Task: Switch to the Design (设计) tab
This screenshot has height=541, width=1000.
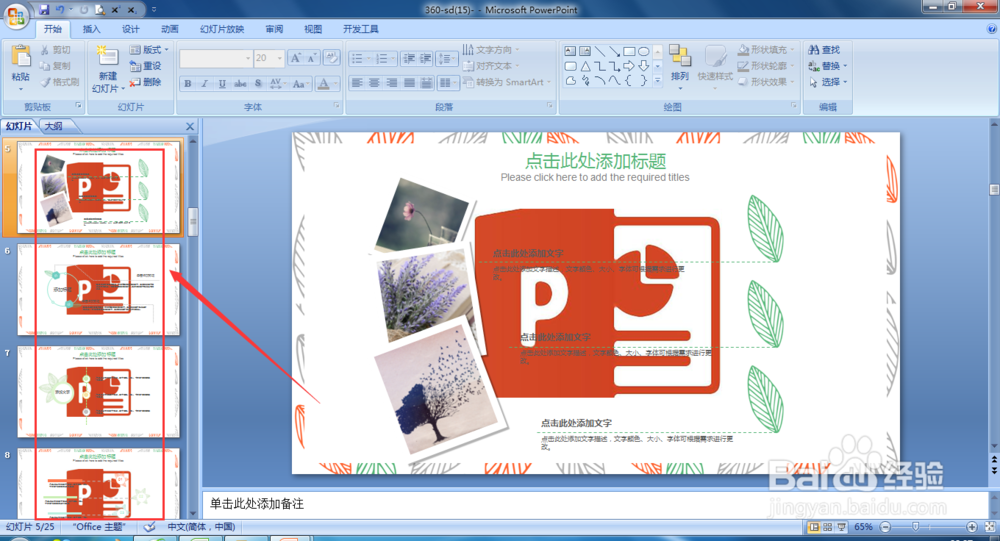Action: click(131, 29)
